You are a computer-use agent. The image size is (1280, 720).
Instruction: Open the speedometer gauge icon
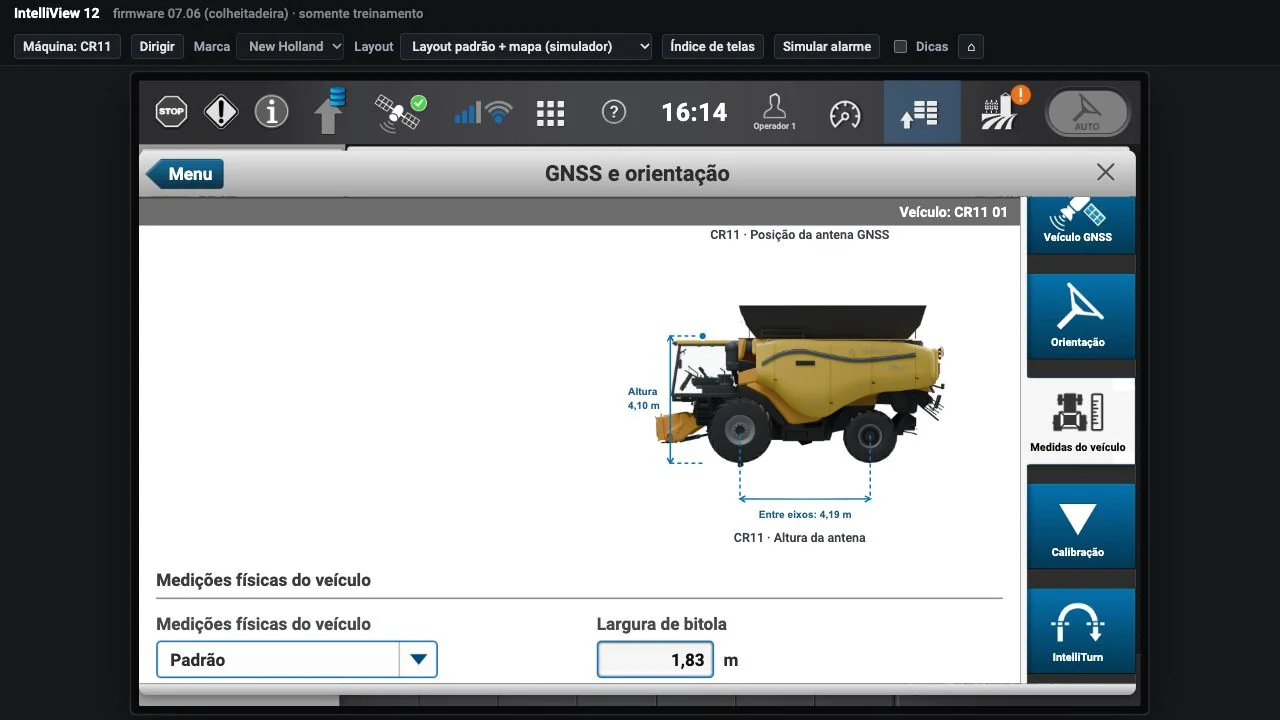tap(845, 113)
